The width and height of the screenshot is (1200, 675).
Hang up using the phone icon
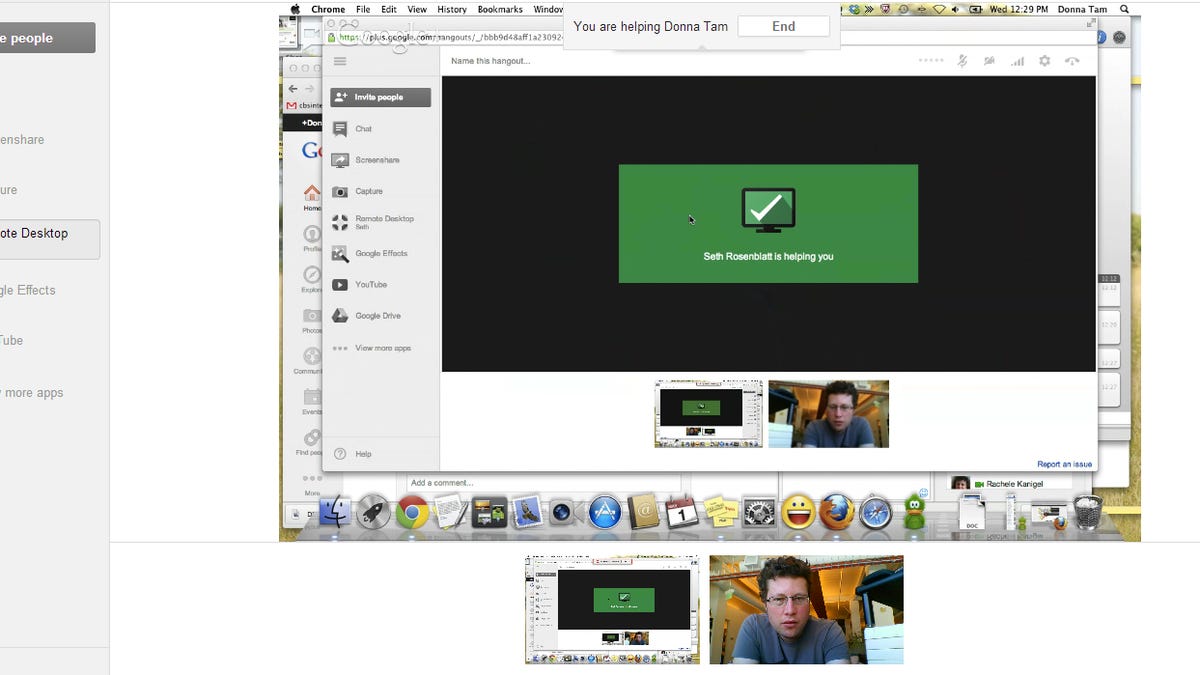[1072, 61]
